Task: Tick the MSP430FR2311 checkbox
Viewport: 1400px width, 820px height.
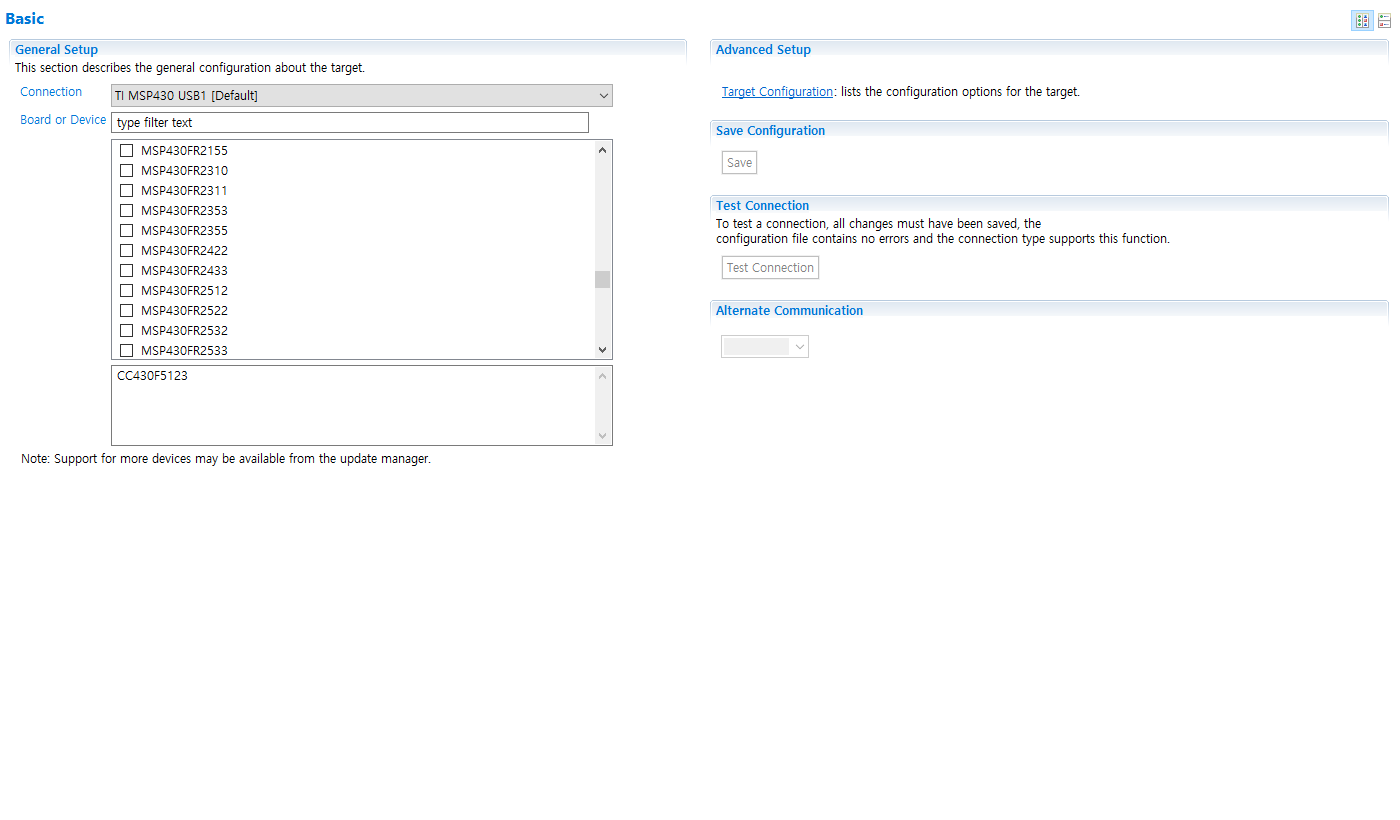Action: pos(127,191)
